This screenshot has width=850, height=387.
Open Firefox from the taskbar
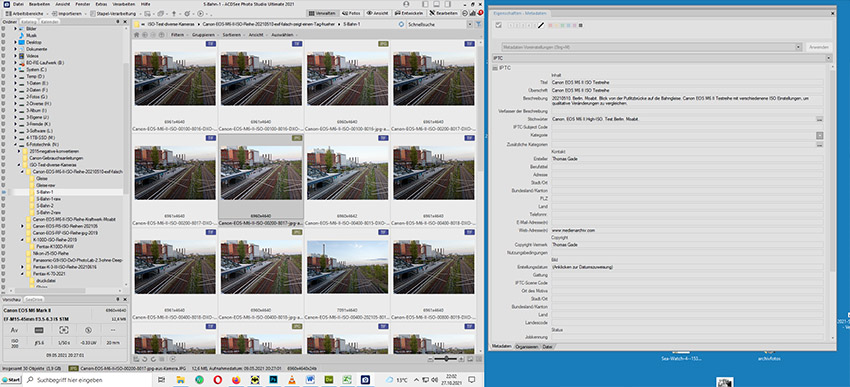[236, 379]
